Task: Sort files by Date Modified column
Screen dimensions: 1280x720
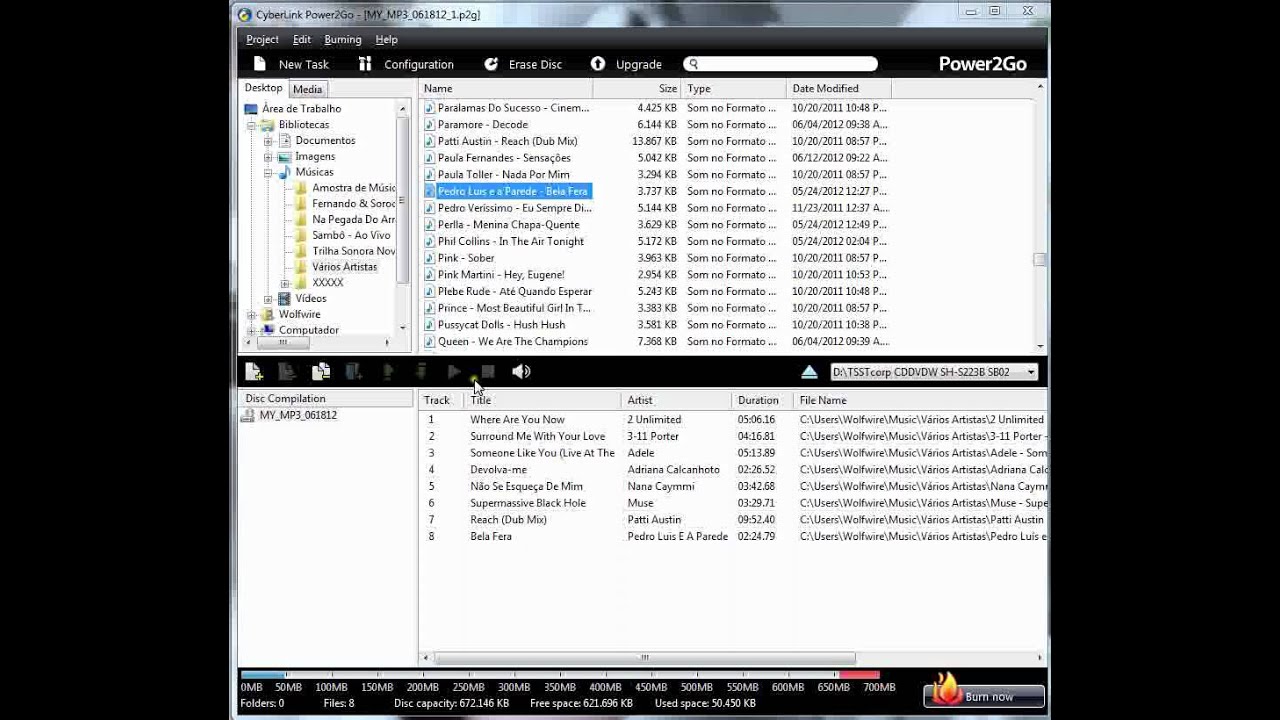Action: pyautogui.click(x=838, y=89)
